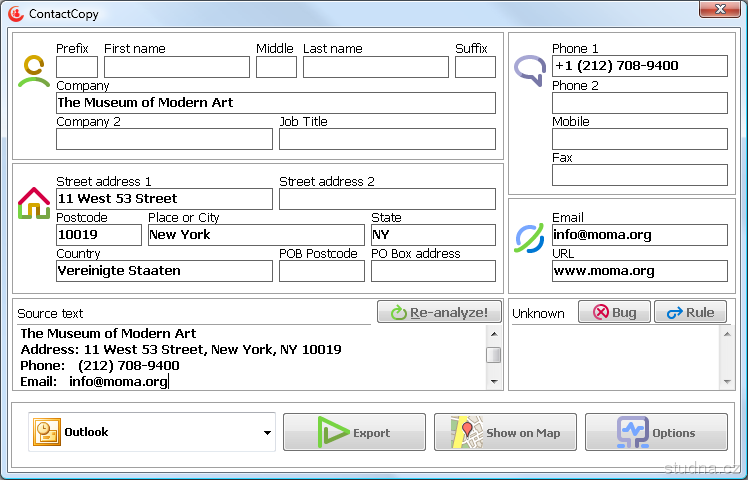Click the Unknown box scroll up arrow
This screenshot has width=748, height=480.
coord(727,334)
